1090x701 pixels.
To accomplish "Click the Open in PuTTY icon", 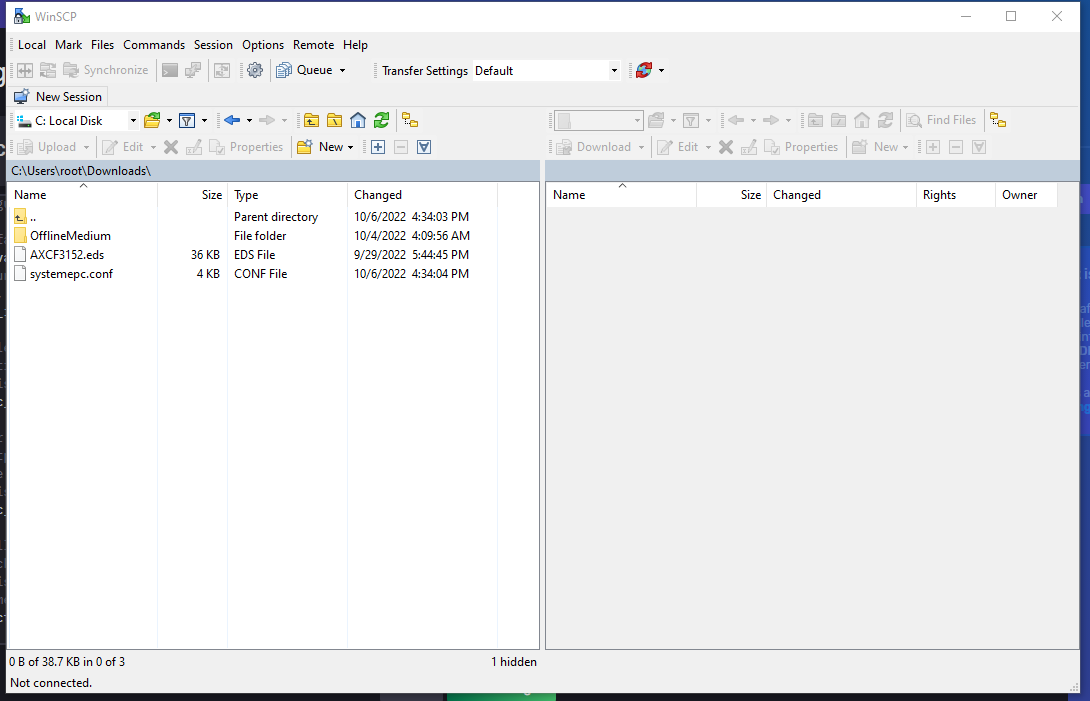I will [193, 70].
